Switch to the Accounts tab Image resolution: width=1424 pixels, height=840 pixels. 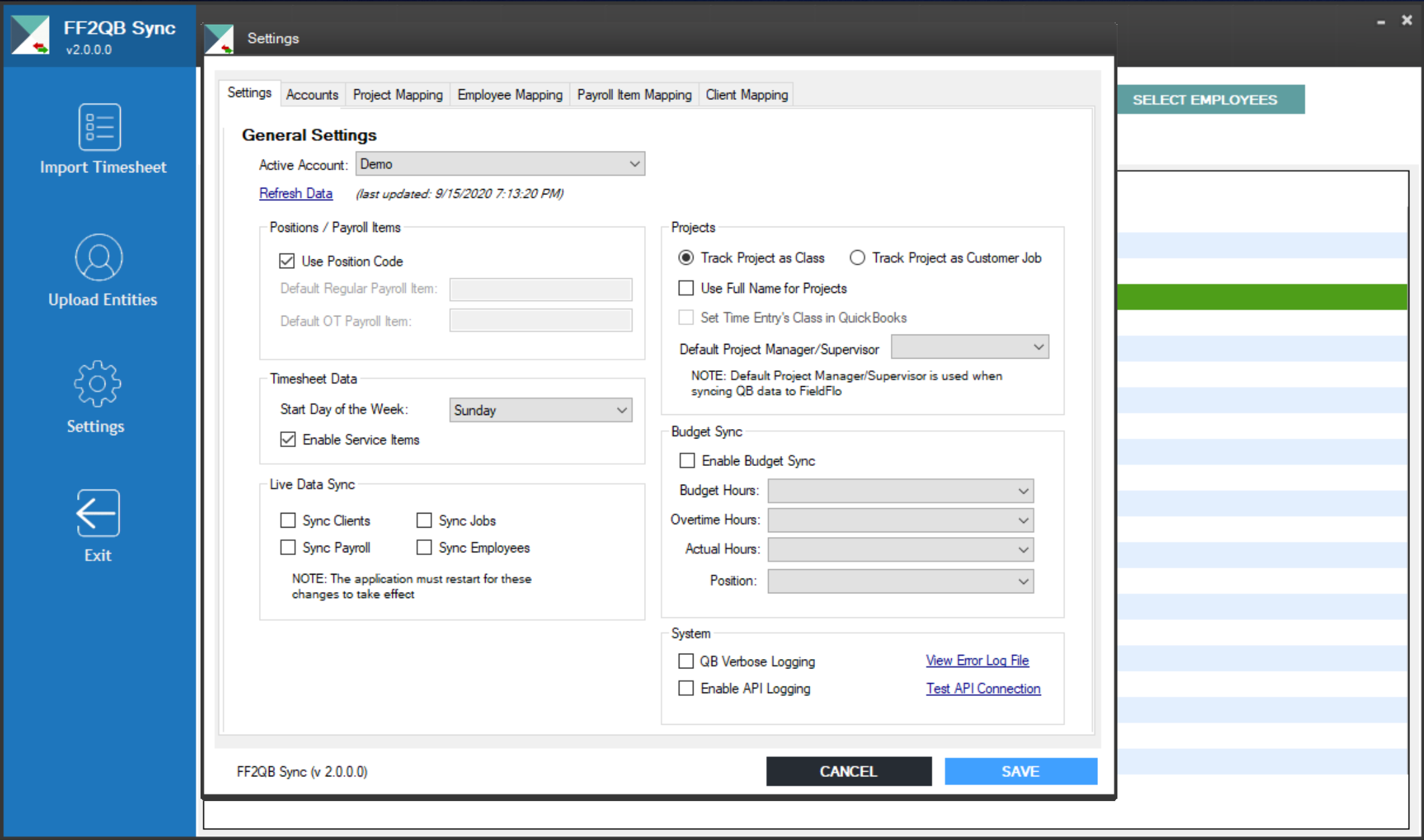click(312, 95)
